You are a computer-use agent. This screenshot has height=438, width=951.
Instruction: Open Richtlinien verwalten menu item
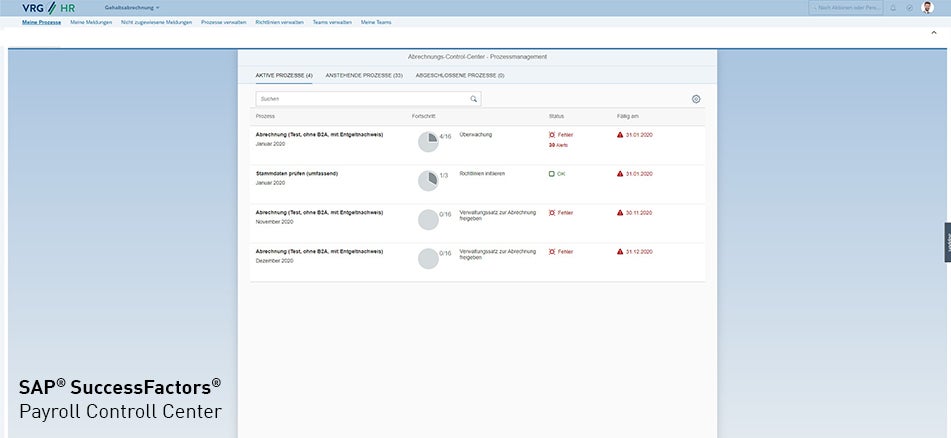(279, 21)
